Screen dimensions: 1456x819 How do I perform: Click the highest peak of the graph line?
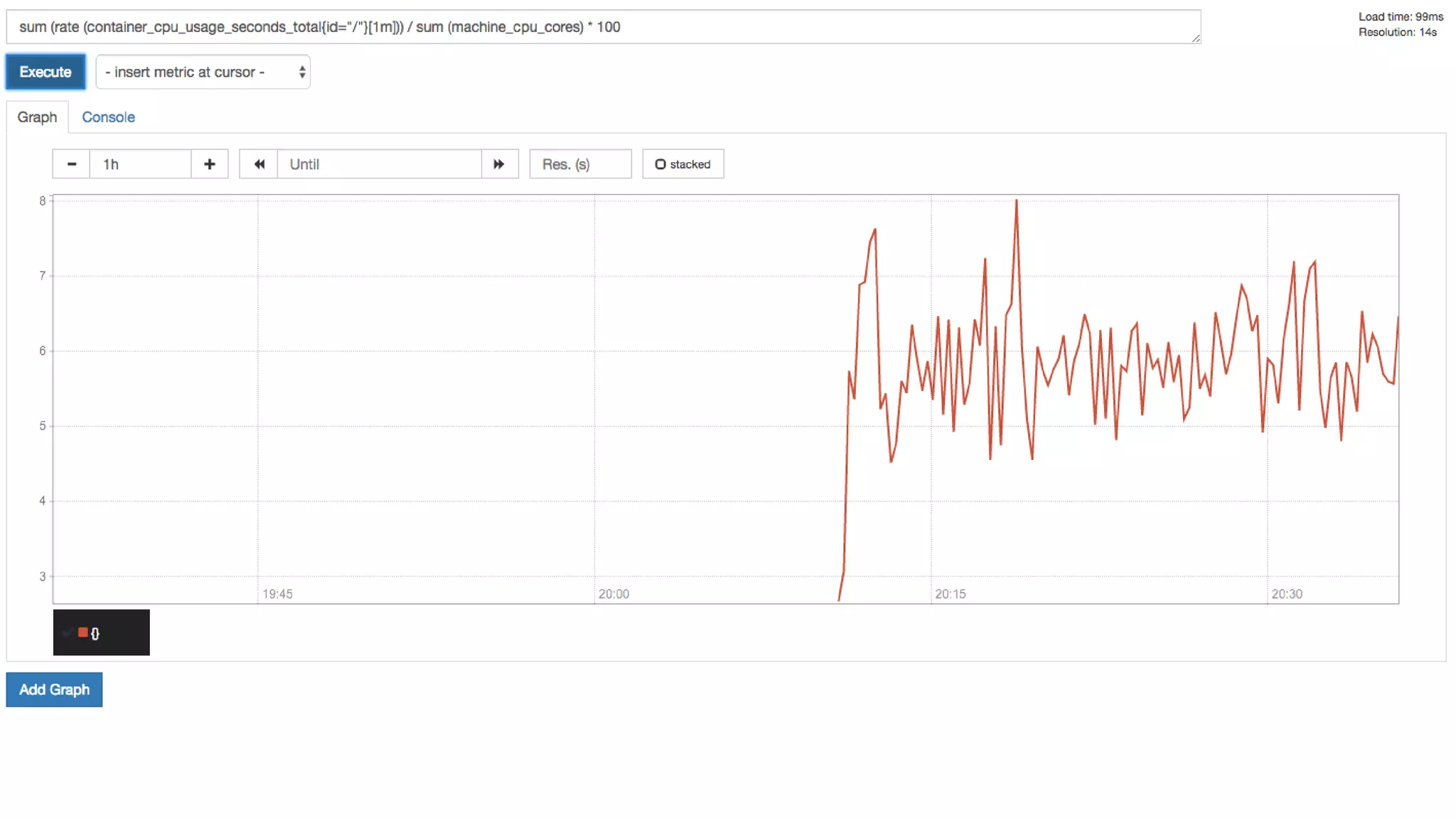1016,201
